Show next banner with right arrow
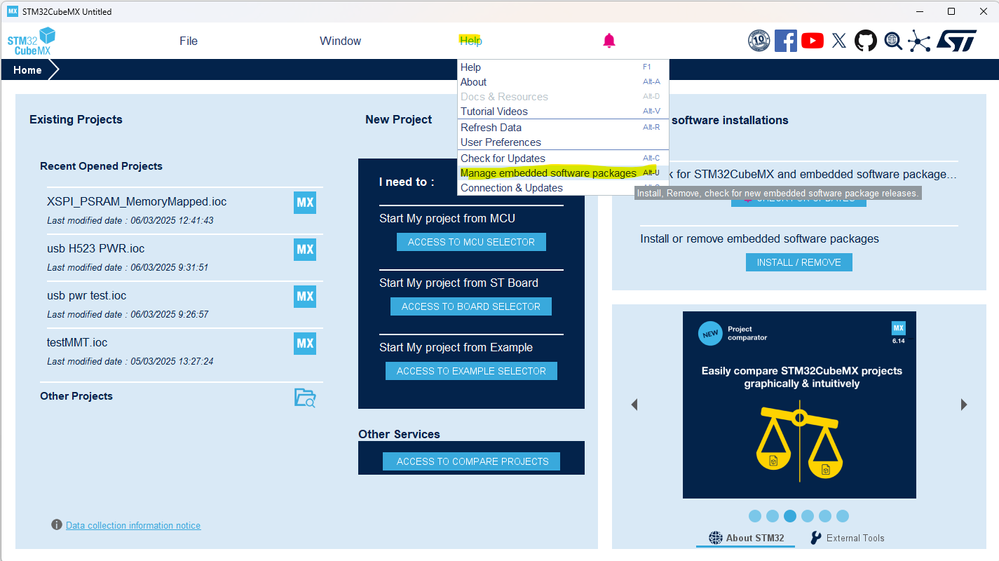The height and width of the screenshot is (561, 999). pyautogui.click(x=964, y=405)
